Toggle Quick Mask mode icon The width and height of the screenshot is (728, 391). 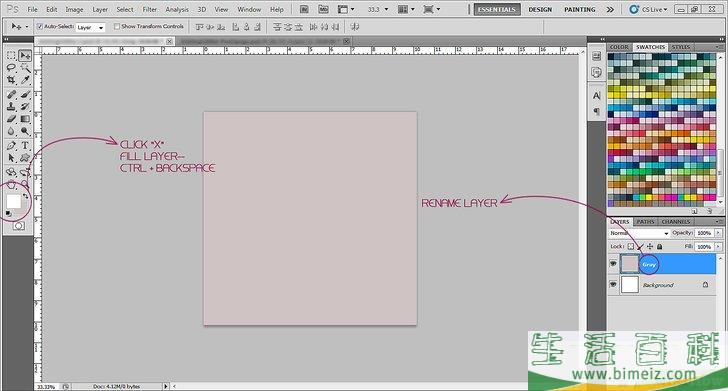coord(19,226)
